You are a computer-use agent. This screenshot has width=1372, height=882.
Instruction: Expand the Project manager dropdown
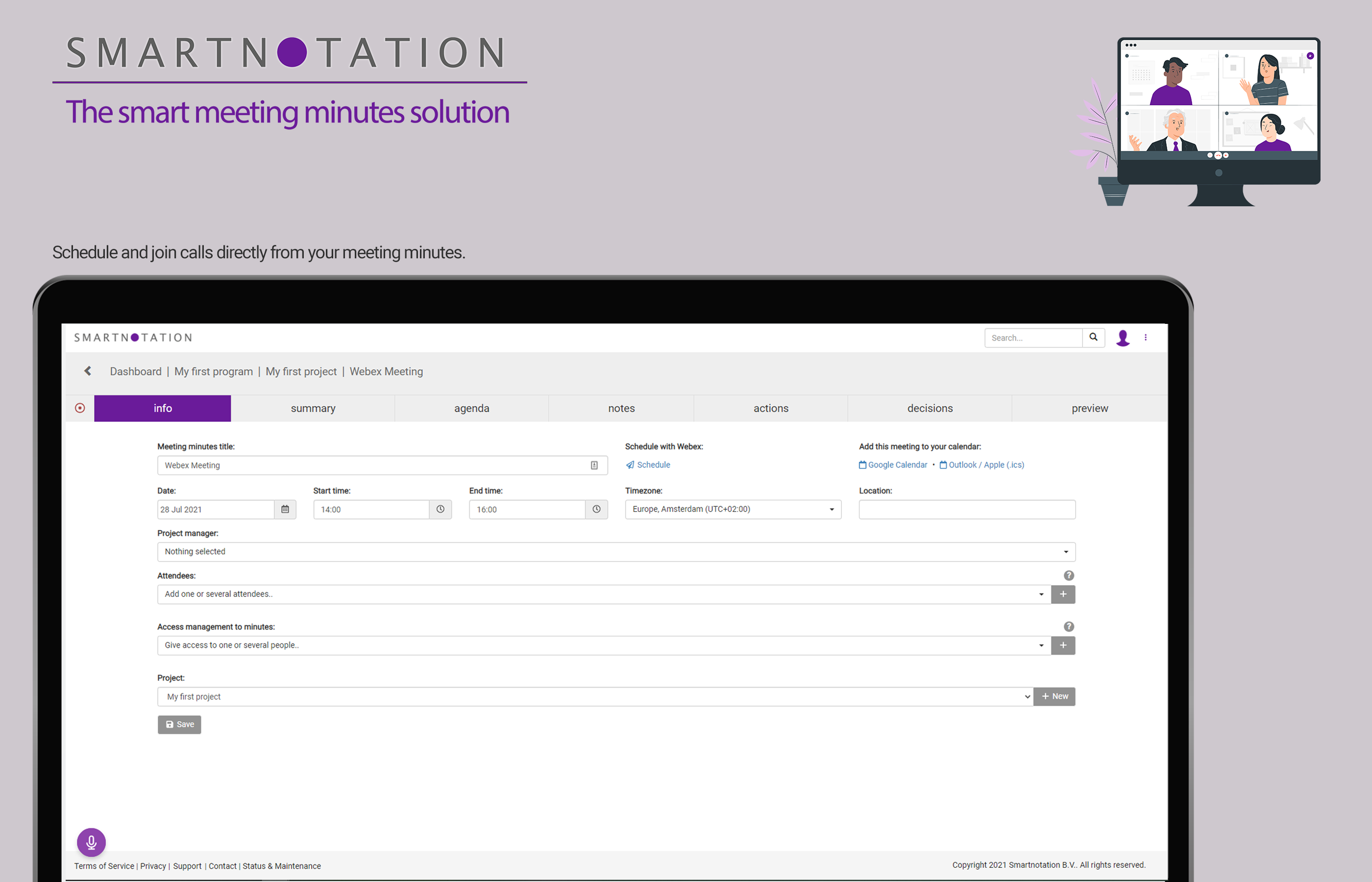[x=616, y=552]
